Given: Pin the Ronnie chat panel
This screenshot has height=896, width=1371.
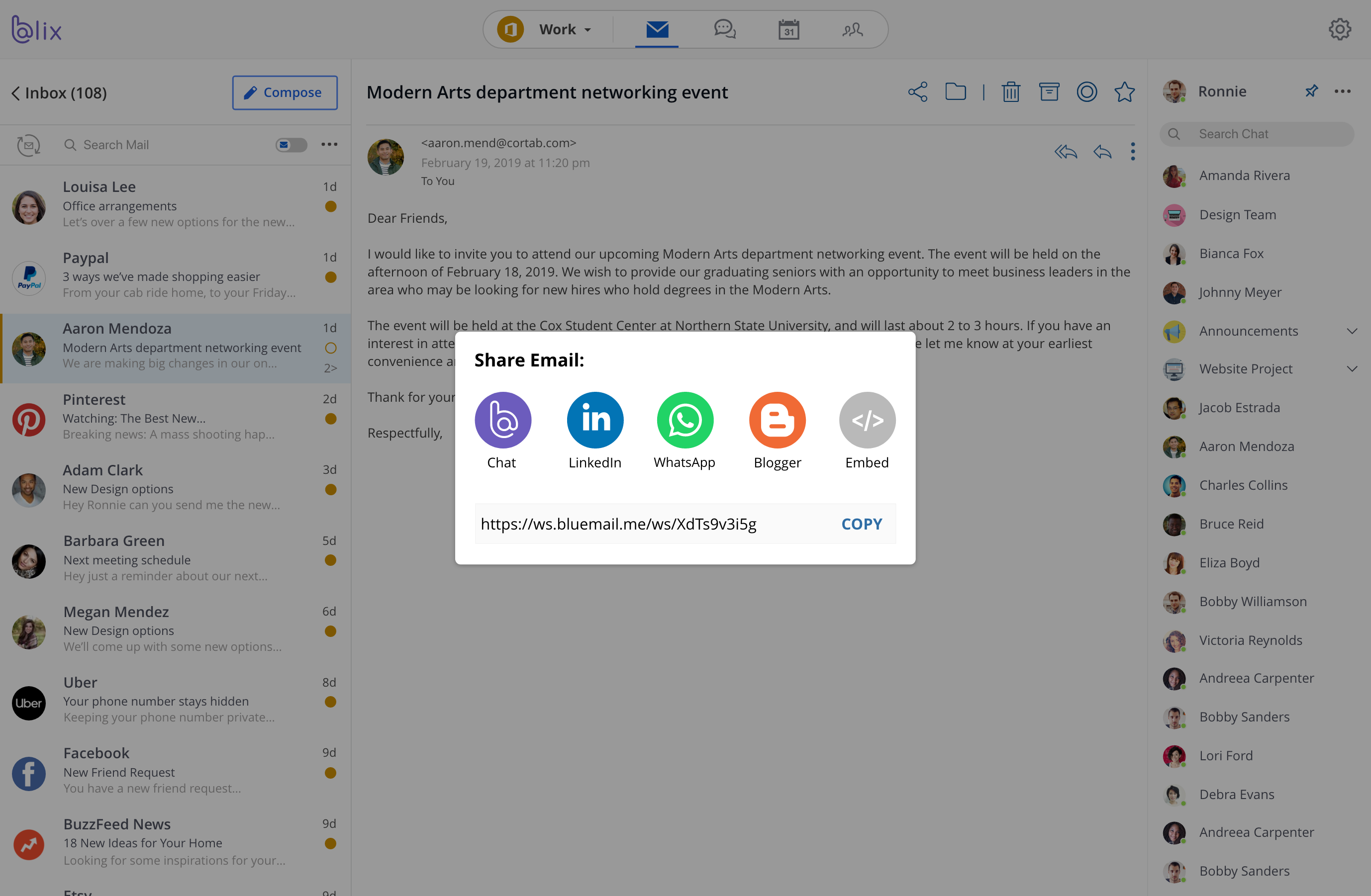Looking at the screenshot, I should click(x=1312, y=91).
